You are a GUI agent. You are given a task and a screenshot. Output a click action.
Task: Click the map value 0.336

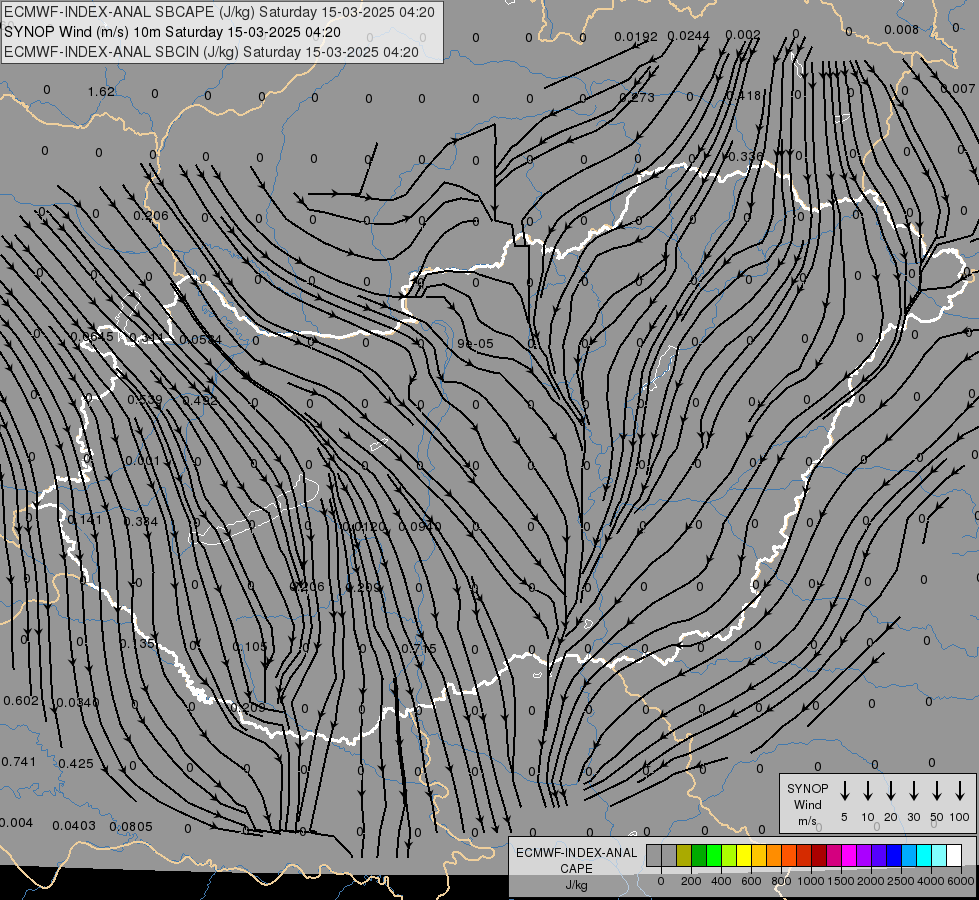point(745,156)
